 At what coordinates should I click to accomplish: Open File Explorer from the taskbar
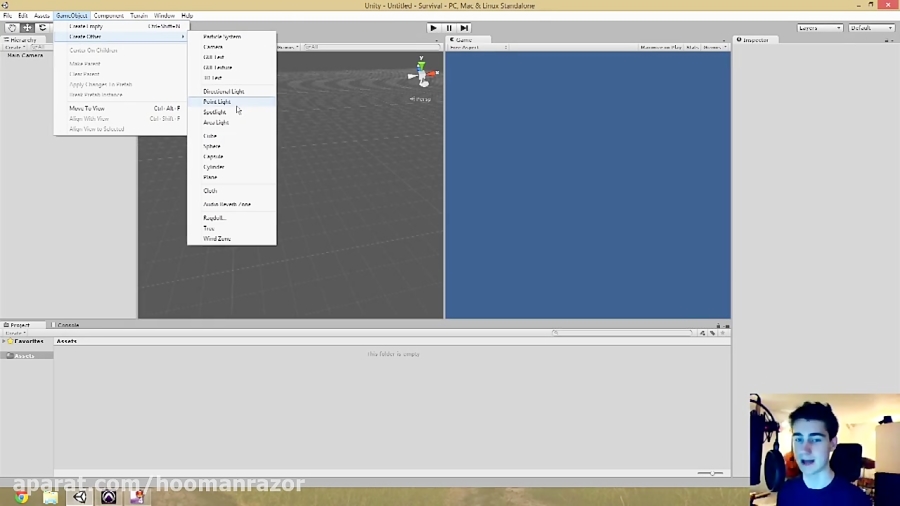click(x=51, y=497)
